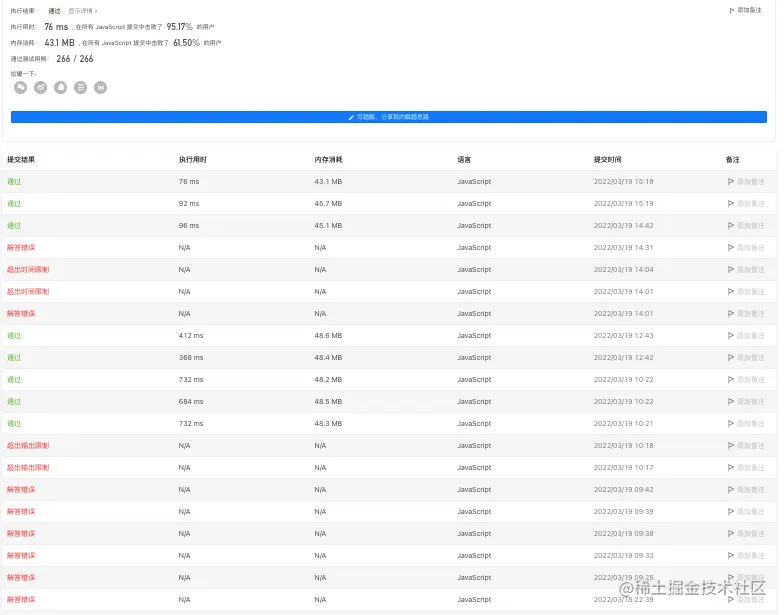784x615 pixels.
Task: Open the 通过 result of the 368 ms submission
Action: point(14,358)
